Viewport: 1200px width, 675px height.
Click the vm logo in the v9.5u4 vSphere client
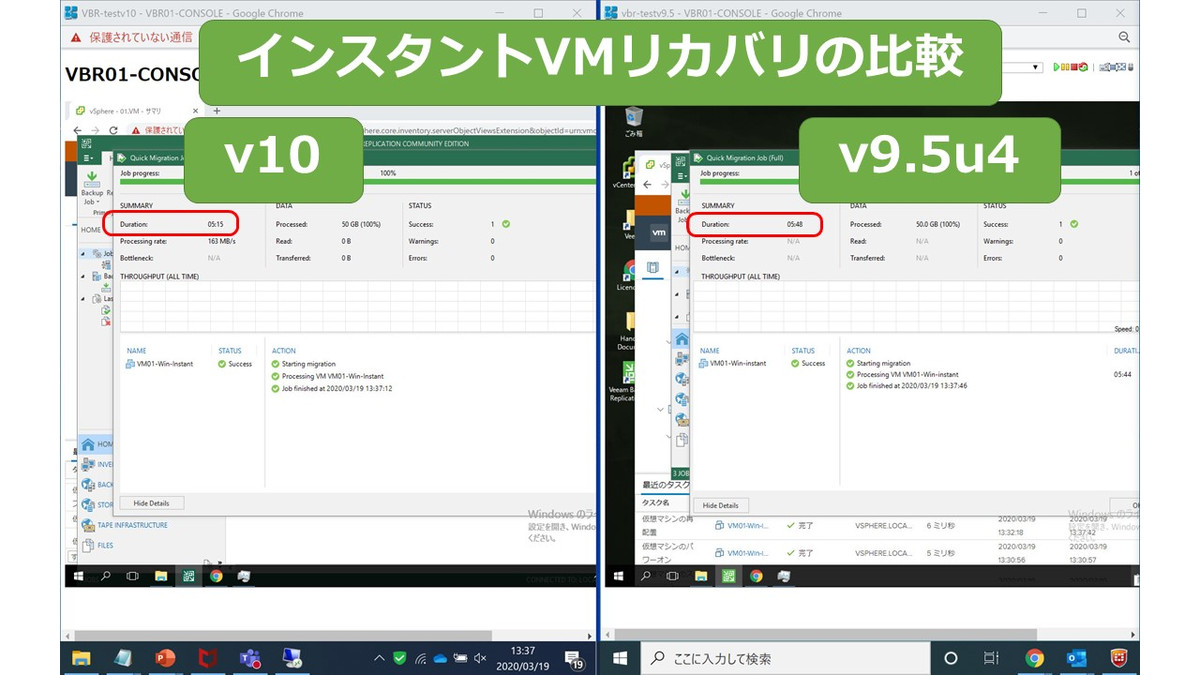(659, 232)
